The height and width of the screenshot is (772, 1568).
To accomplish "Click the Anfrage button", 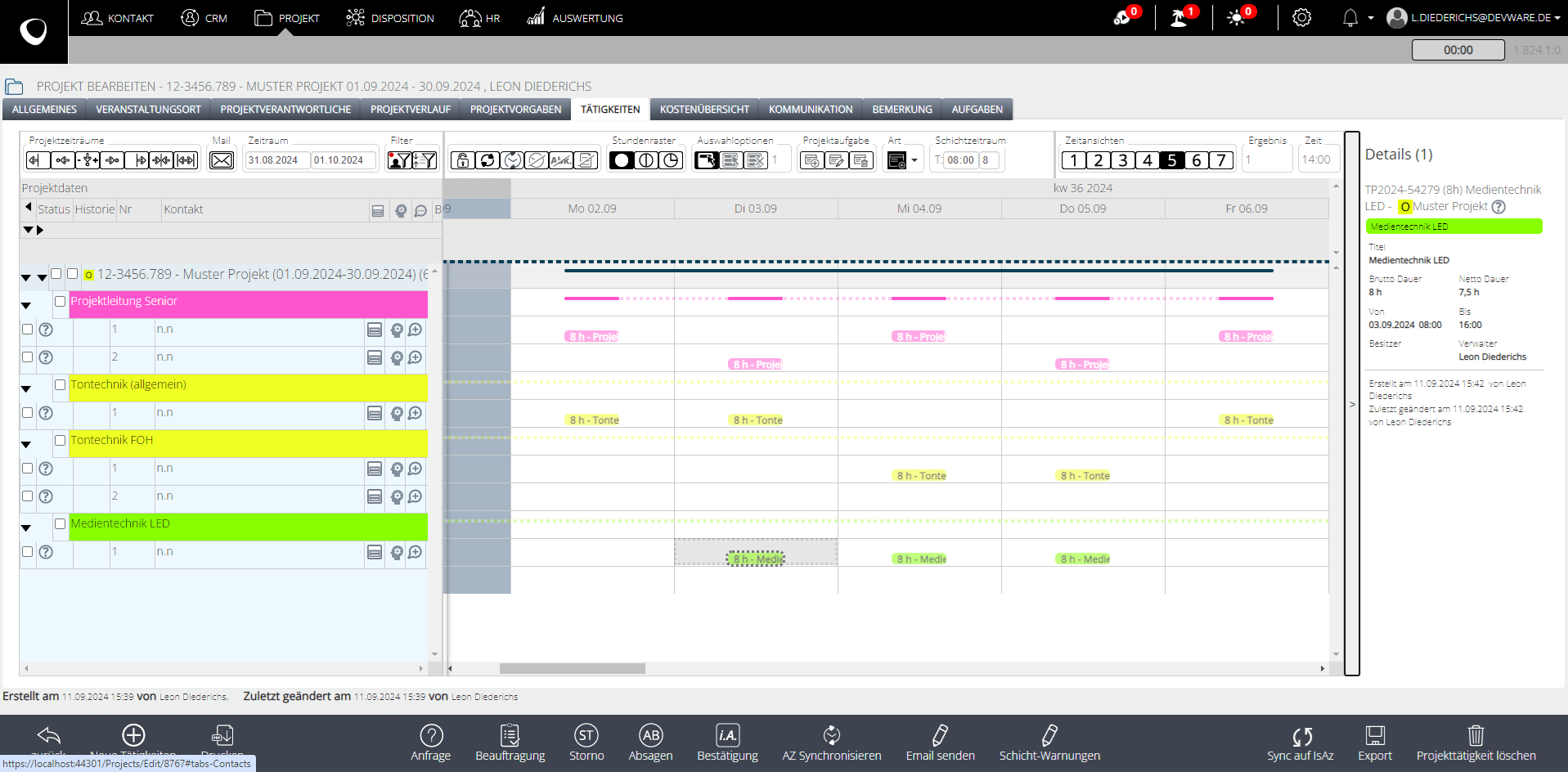I will (x=431, y=743).
